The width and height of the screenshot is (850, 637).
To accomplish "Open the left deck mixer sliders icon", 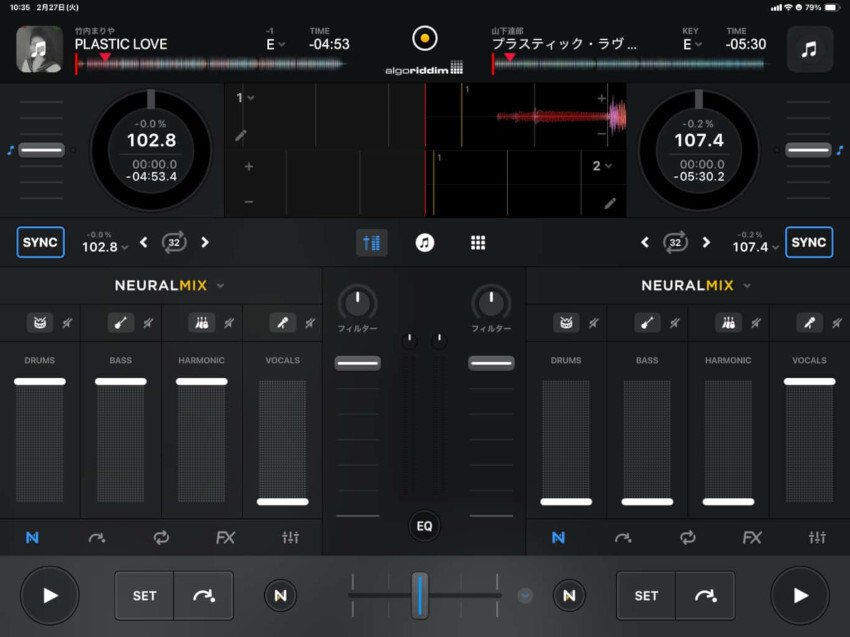I will [290, 538].
